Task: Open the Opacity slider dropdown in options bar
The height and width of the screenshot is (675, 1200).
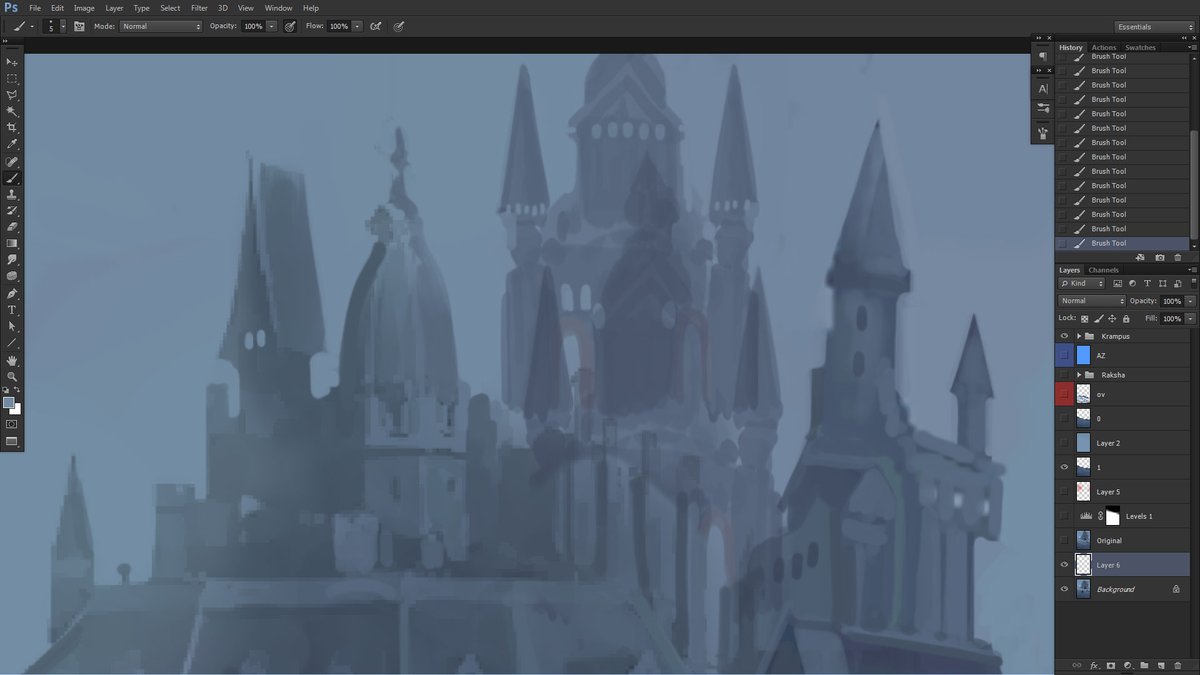Action: (x=272, y=26)
